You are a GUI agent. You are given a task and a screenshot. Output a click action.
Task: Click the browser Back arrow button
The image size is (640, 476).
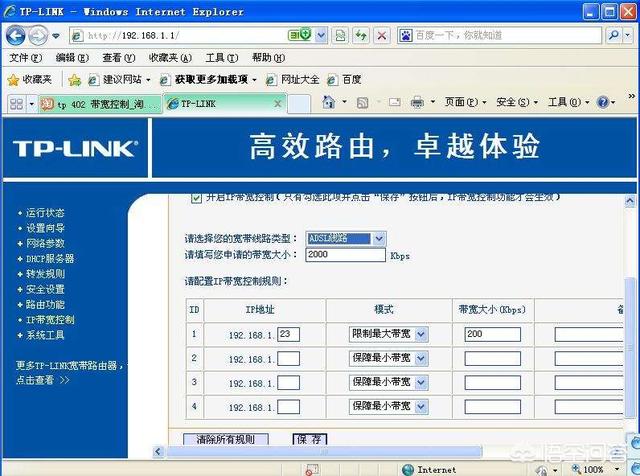(x=15, y=35)
